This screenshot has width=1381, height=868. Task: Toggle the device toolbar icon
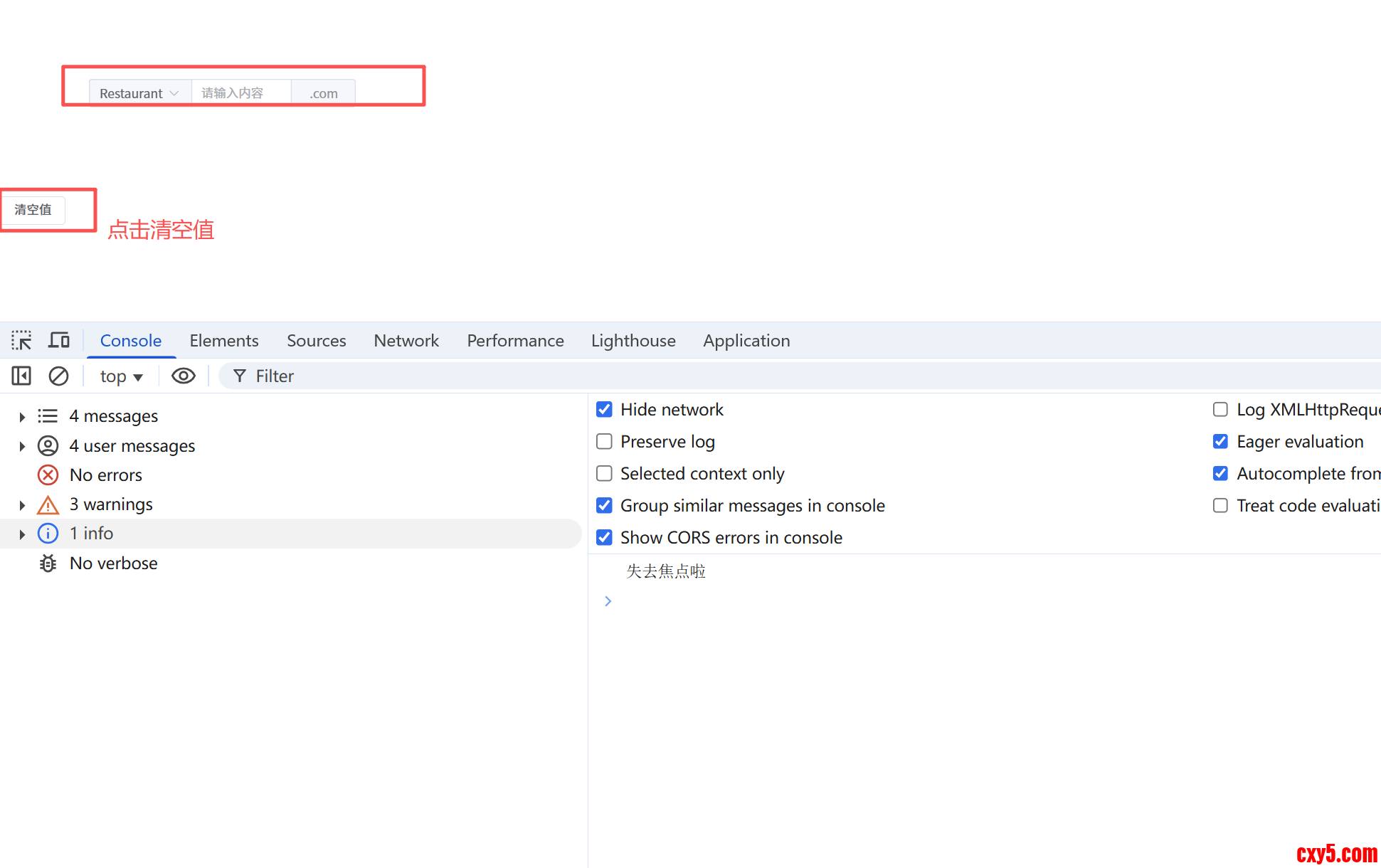[x=59, y=341]
